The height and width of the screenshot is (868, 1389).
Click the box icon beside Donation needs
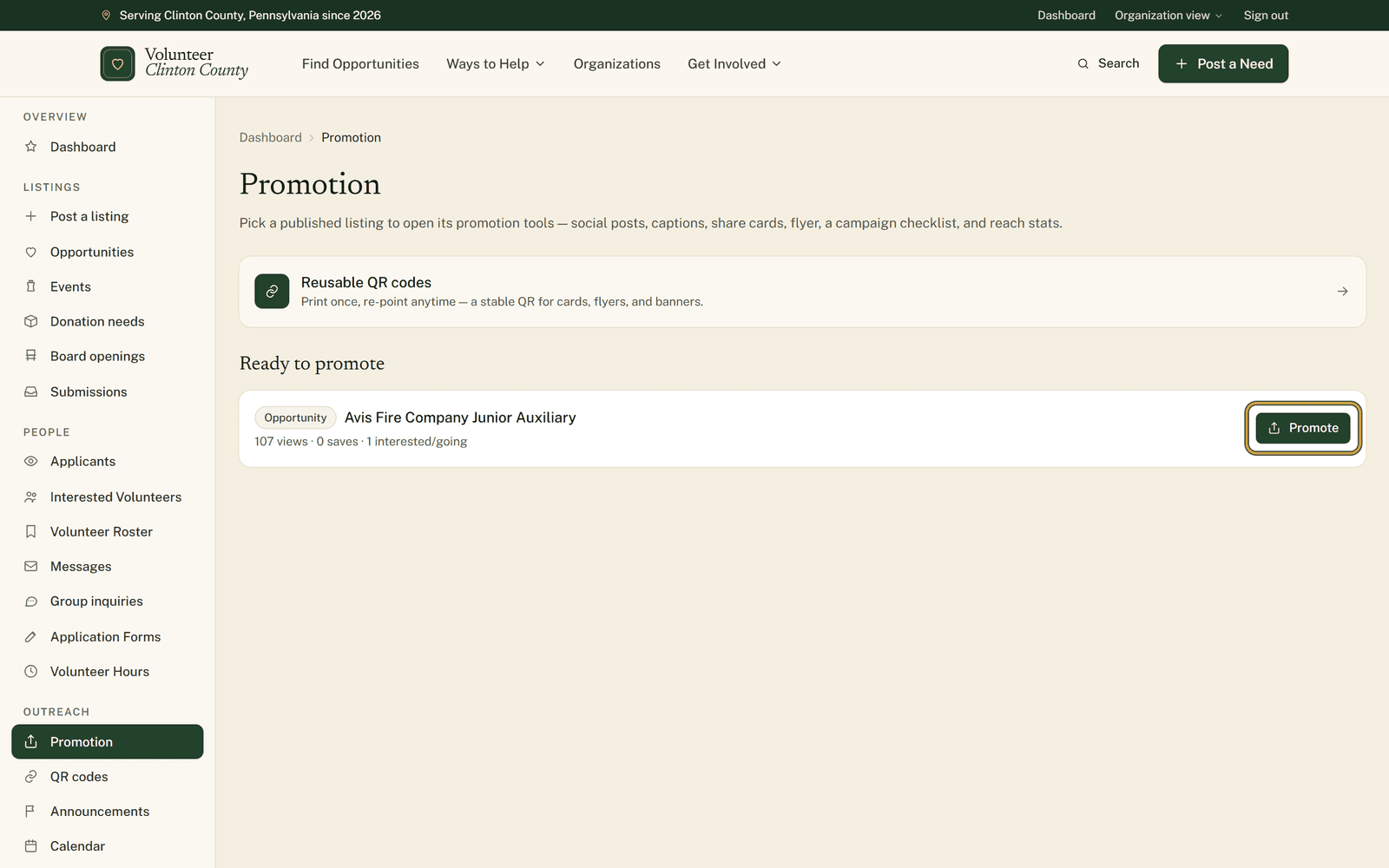point(31,321)
